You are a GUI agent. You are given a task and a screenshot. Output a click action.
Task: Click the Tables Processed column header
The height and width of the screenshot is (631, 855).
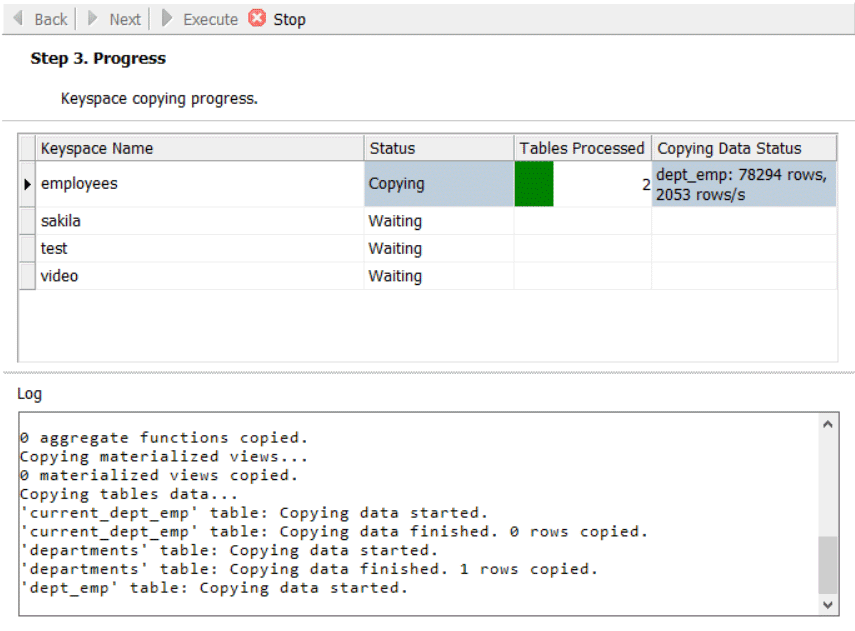tap(582, 148)
